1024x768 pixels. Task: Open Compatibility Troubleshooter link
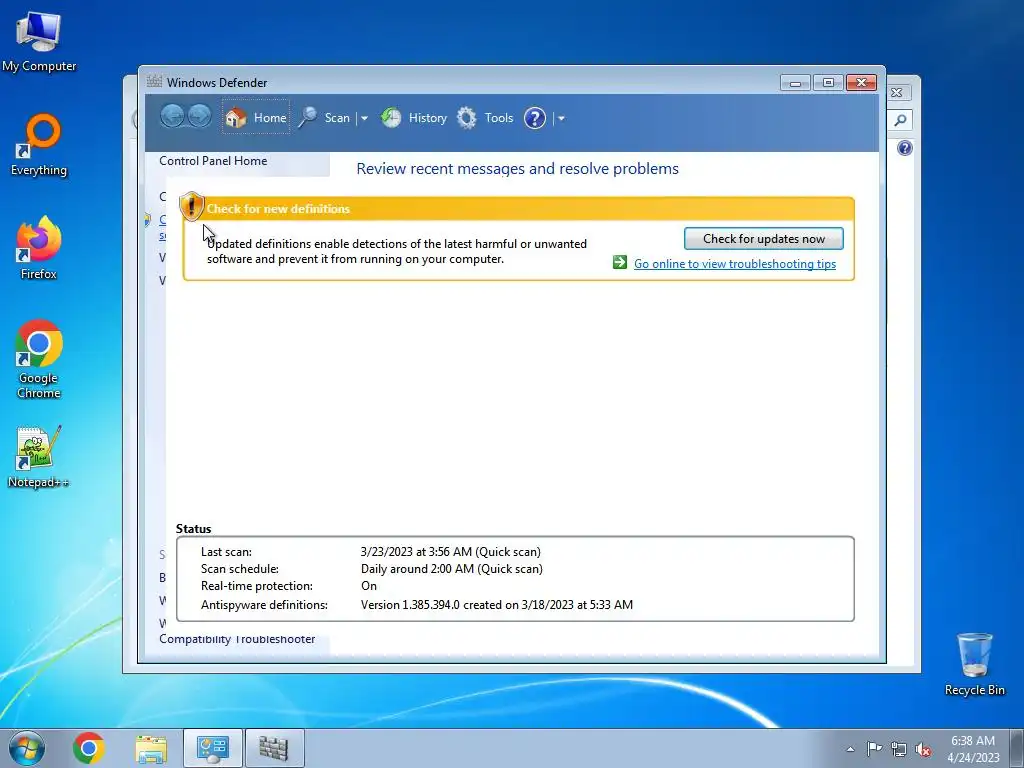point(237,639)
